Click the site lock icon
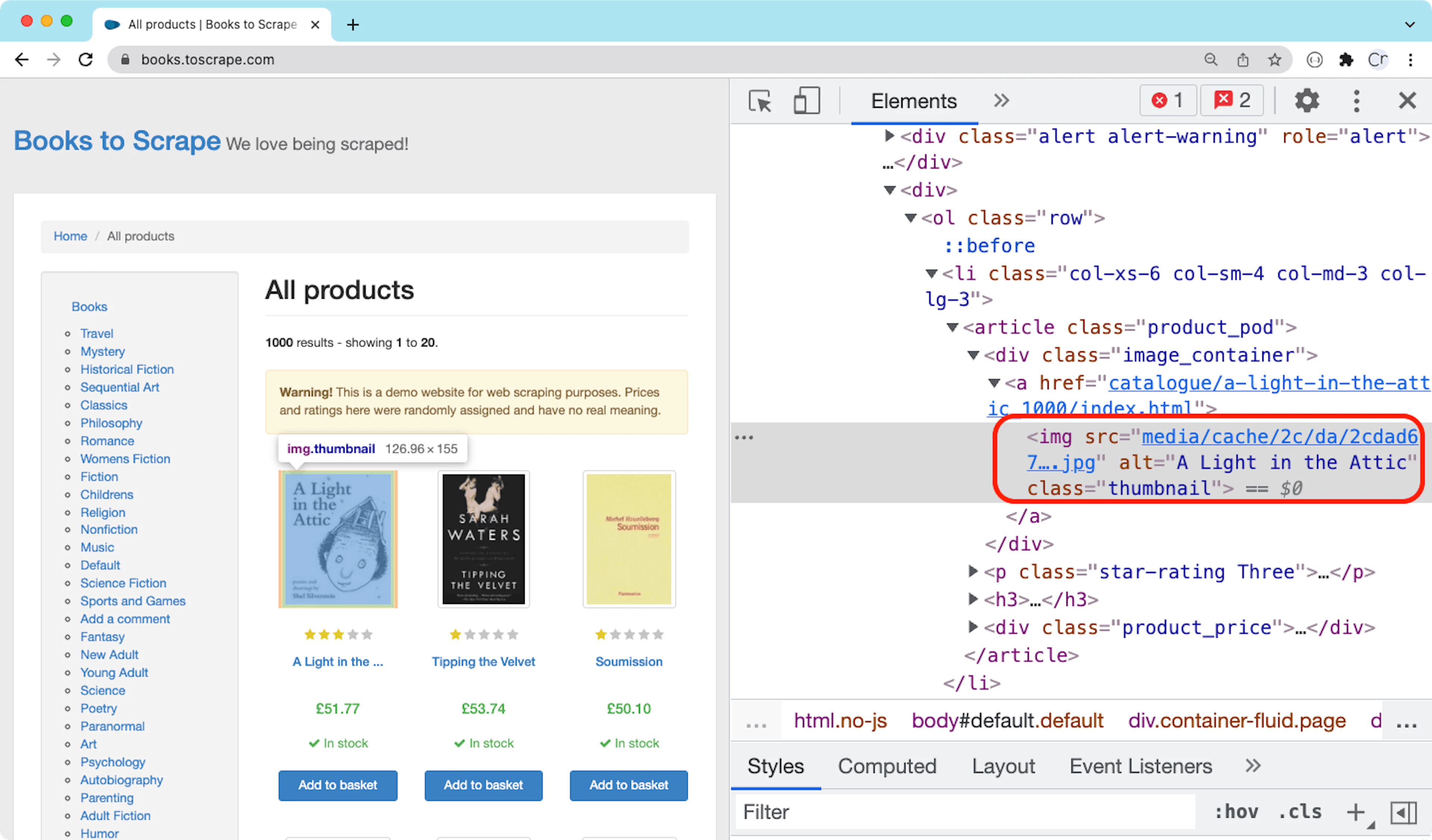Screen dimensions: 1432x840 point(126,60)
